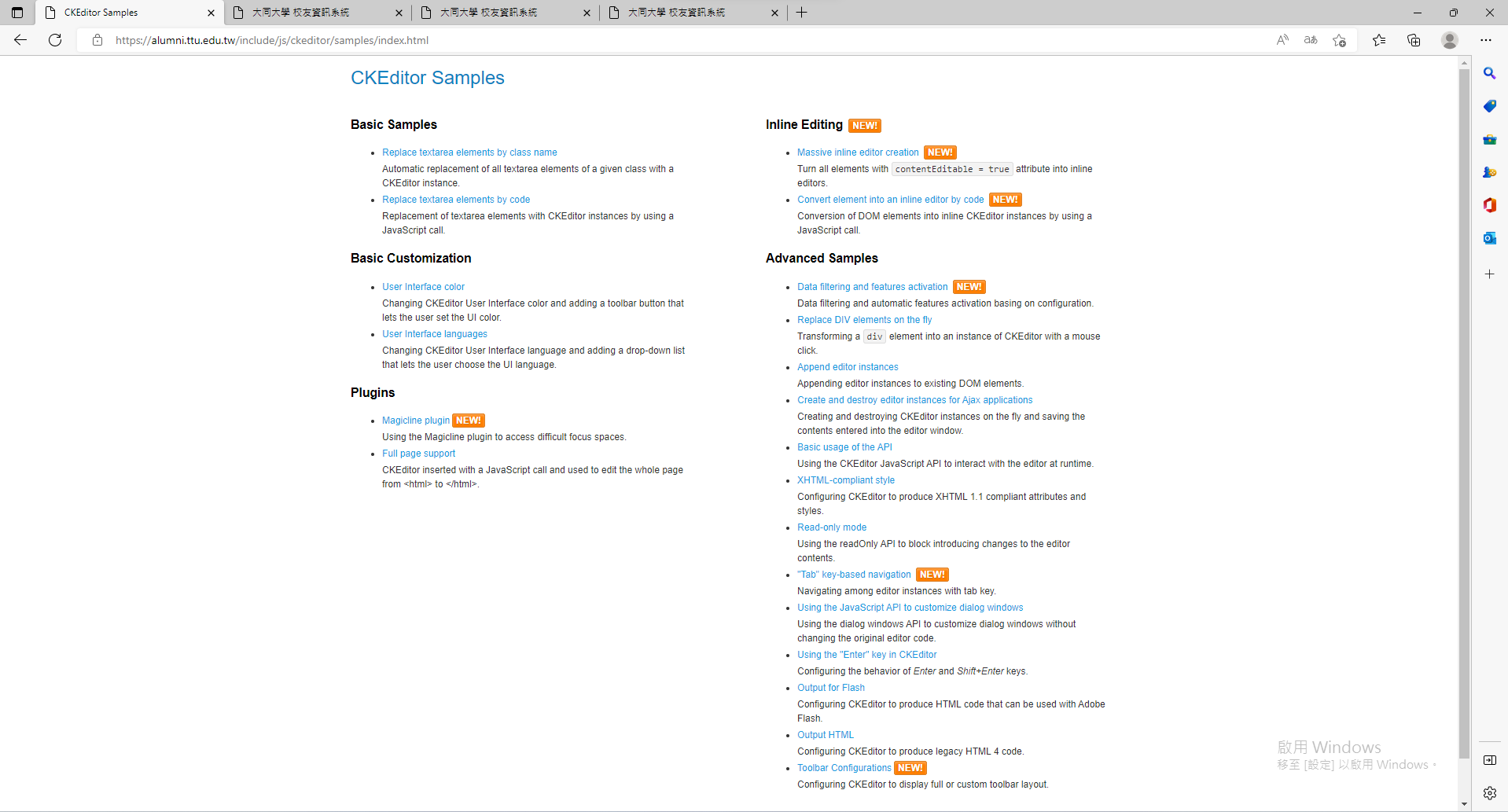1508x812 pixels.
Task: Open sidebar Search
Action: pyautogui.click(x=1490, y=73)
